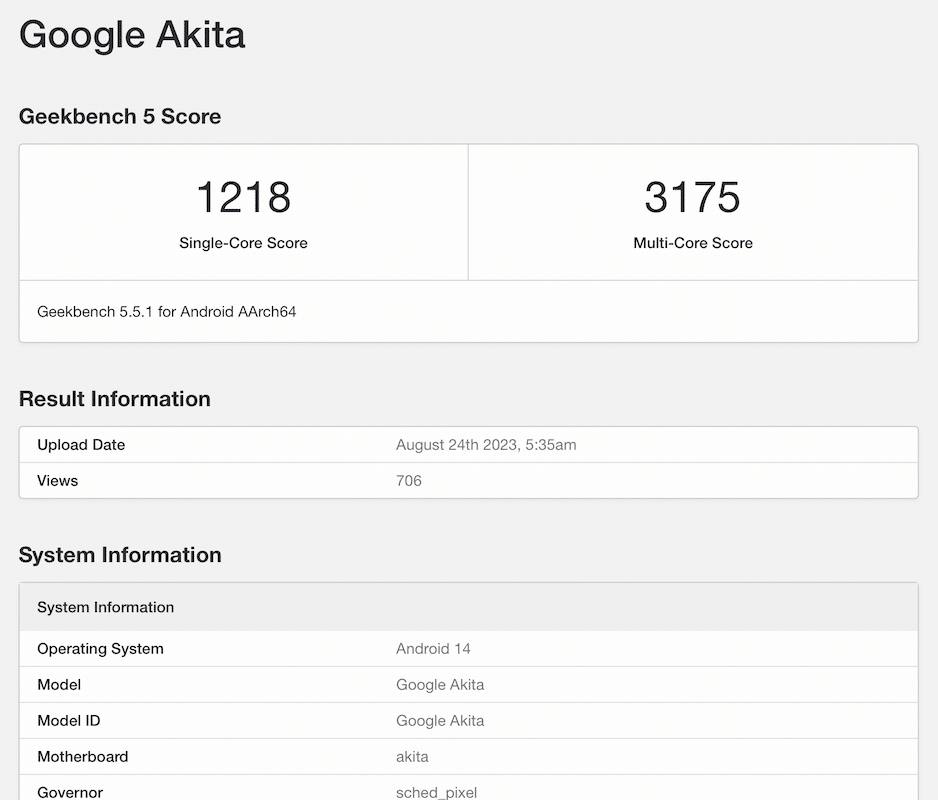Click the Model row label
This screenshot has height=800, width=938.
(x=59, y=685)
